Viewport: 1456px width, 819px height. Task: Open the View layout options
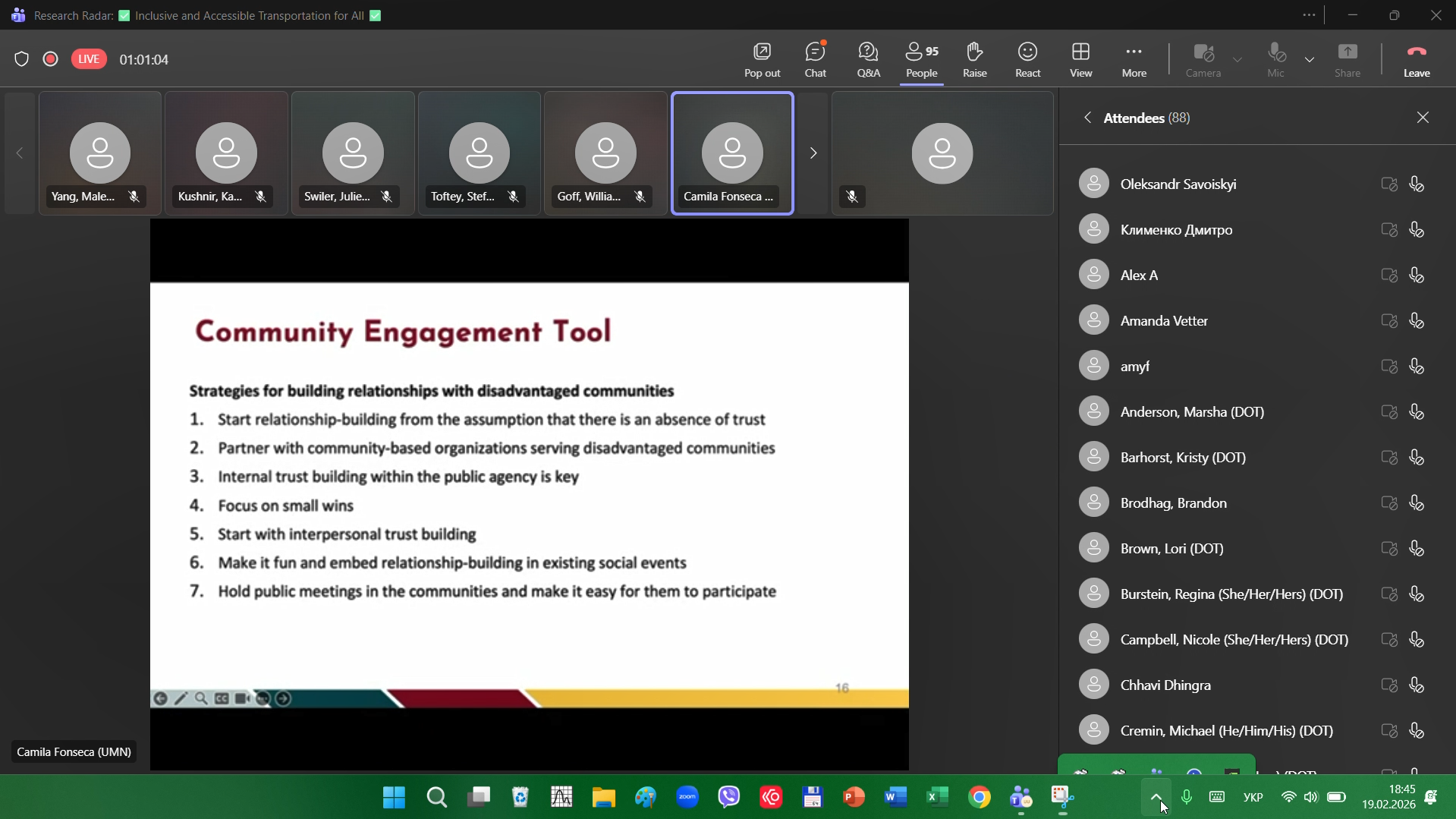[x=1080, y=59]
